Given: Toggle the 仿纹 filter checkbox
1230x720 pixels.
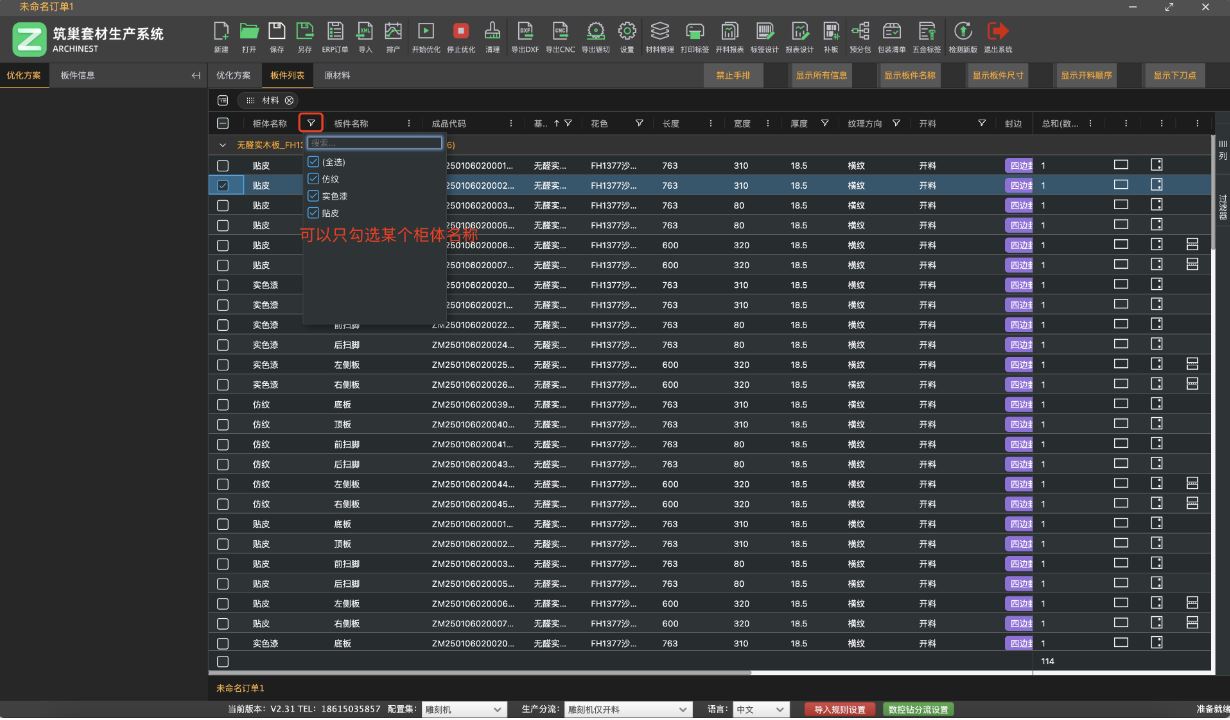Looking at the screenshot, I should 314,179.
